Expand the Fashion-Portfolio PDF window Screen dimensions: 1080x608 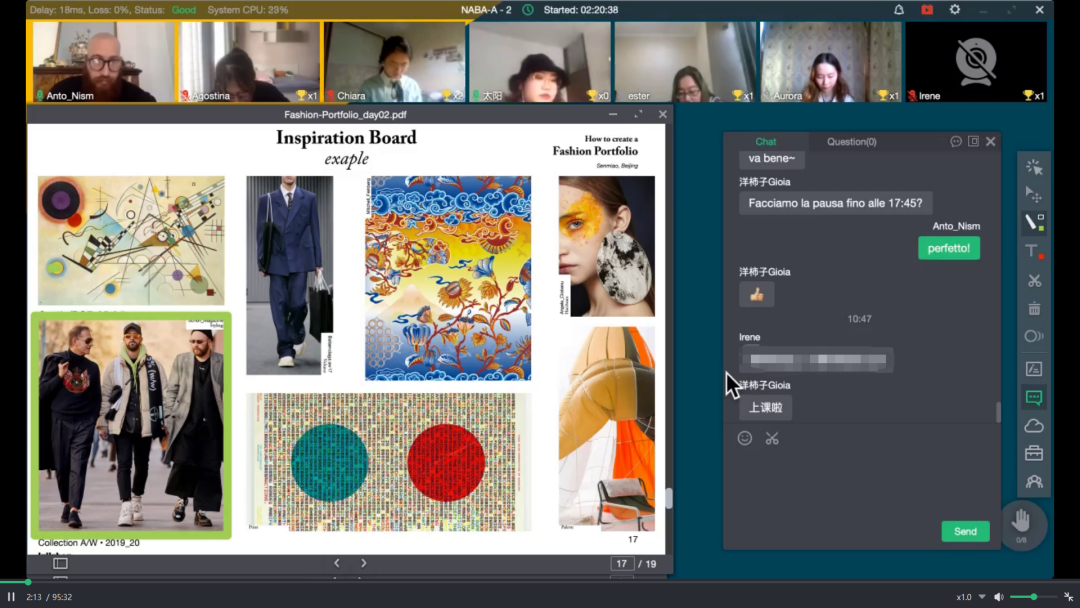coord(638,114)
